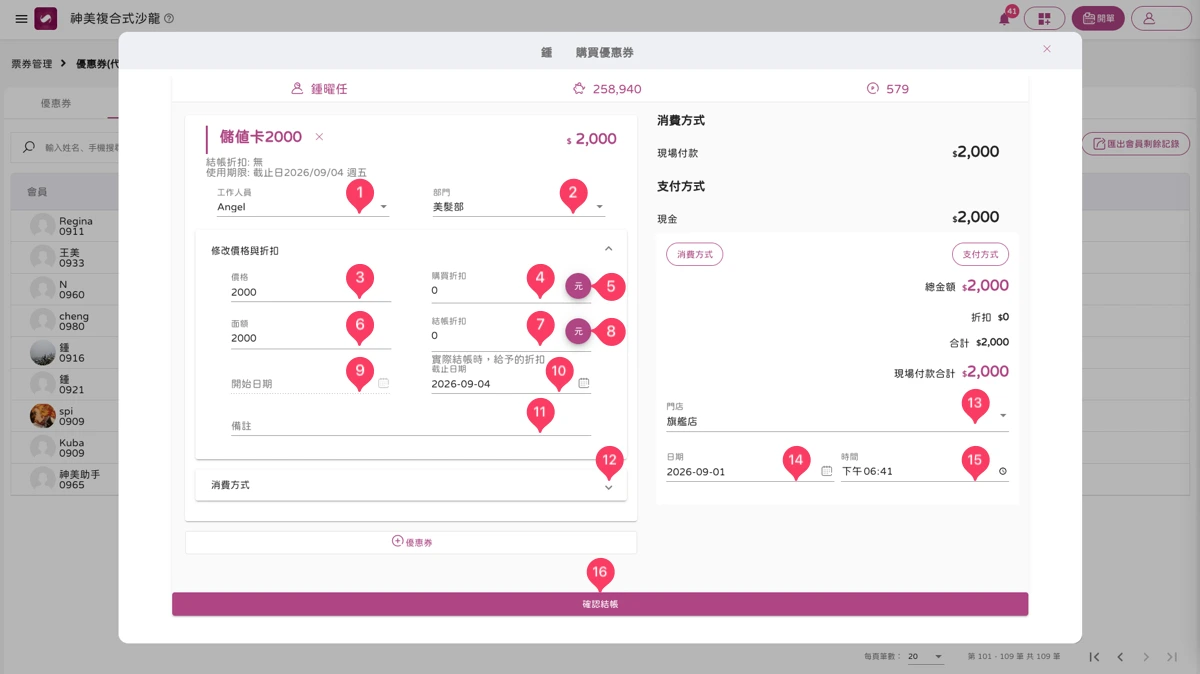Image resolution: width=1200 pixels, height=674 pixels.
Task: Open the calendar icon beside 截止日期 2026-09-04
Action: pos(584,383)
